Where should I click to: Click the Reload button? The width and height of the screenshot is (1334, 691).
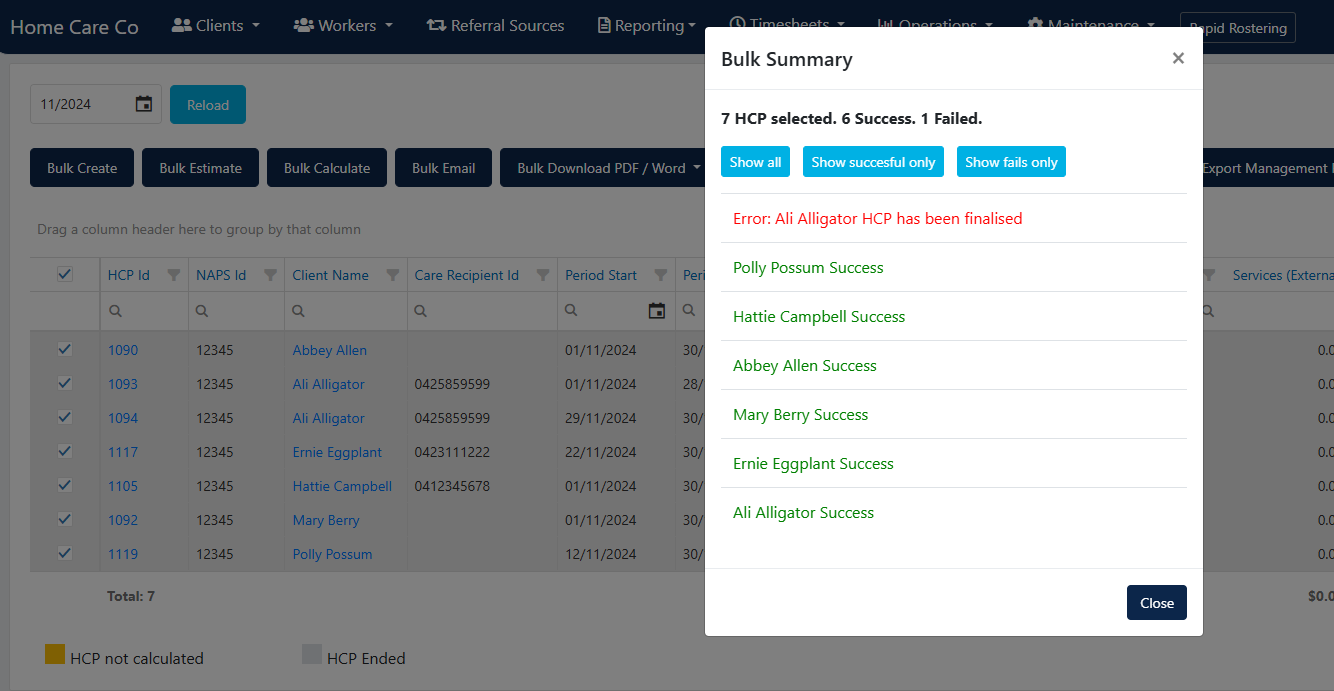click(x=208, y=105)
